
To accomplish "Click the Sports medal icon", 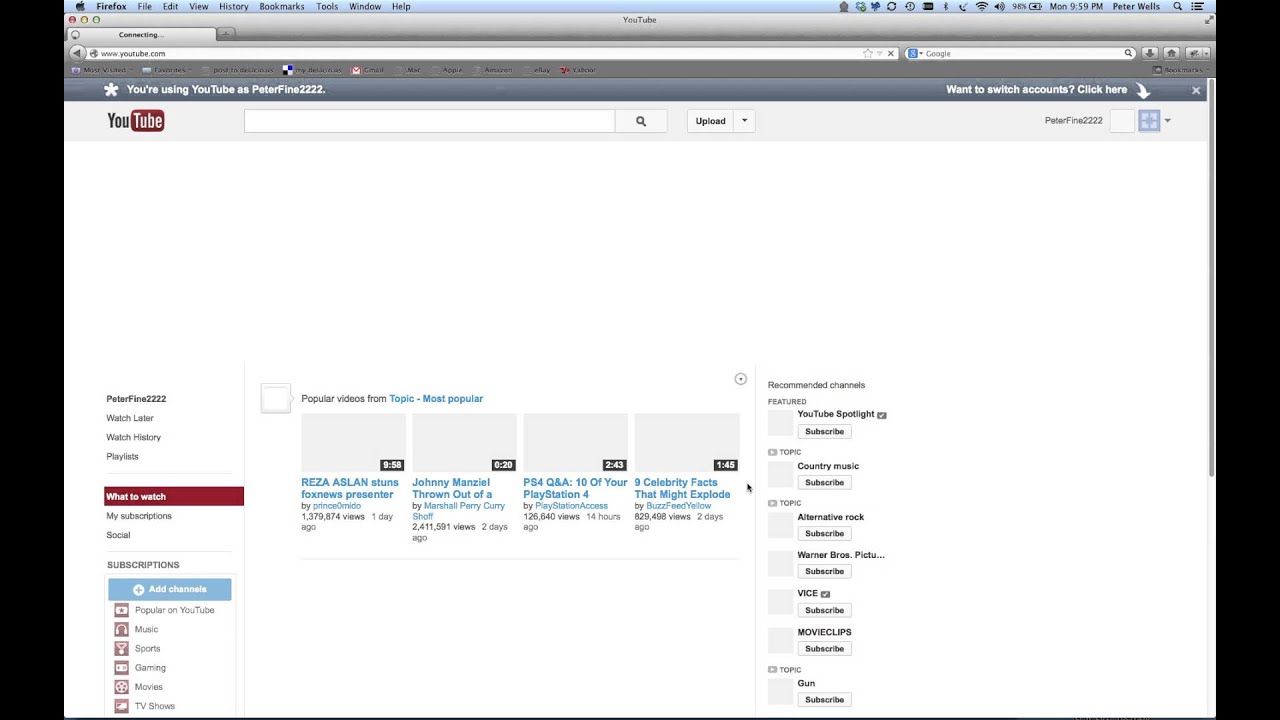I will pos(121,648).
